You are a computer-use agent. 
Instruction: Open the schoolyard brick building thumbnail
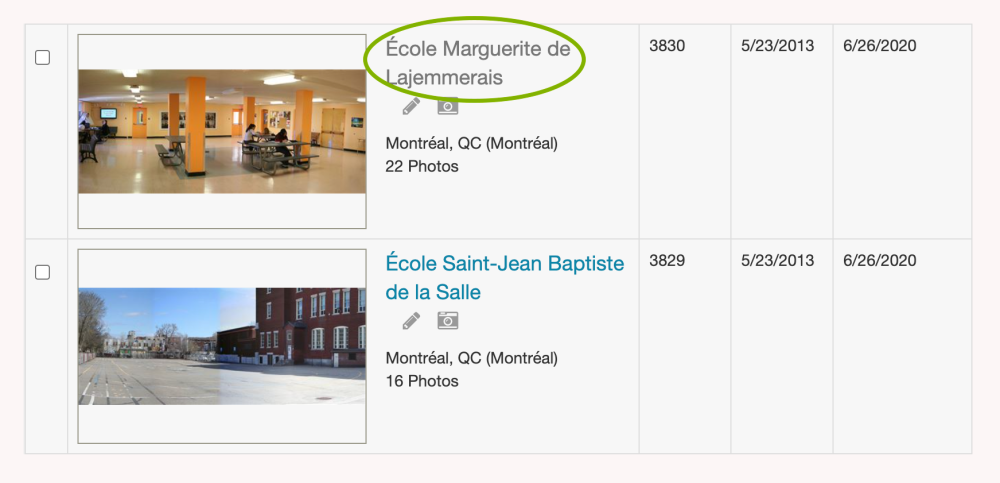coord(222,346)
